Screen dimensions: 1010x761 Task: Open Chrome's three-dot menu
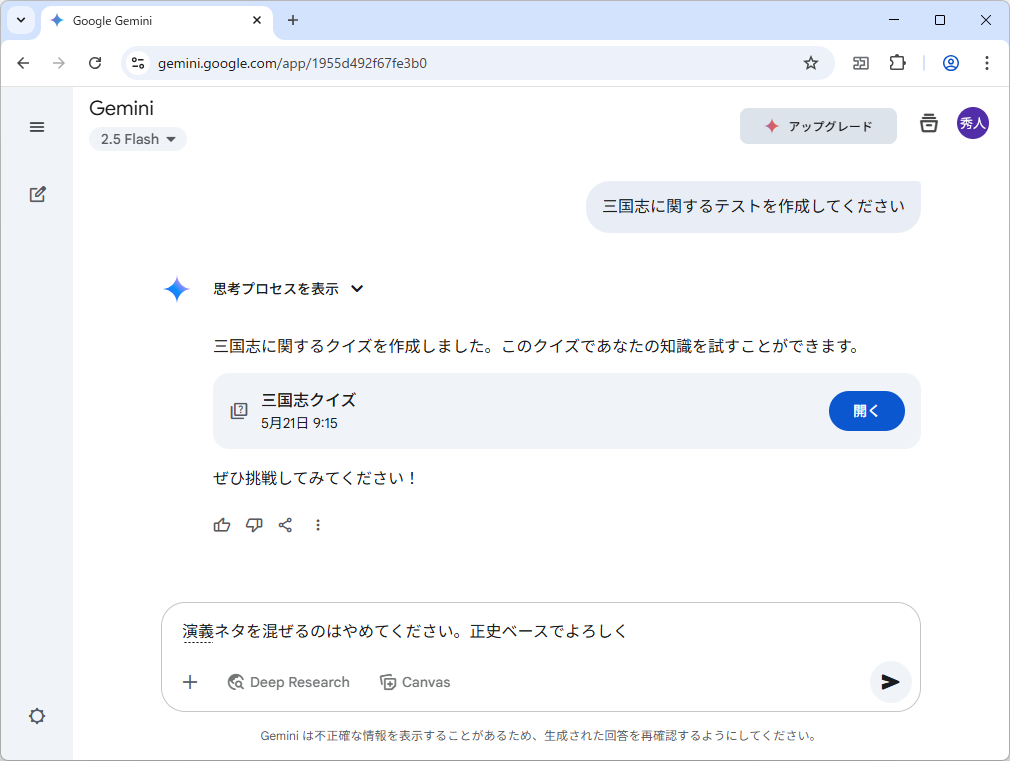pos(988,63)
